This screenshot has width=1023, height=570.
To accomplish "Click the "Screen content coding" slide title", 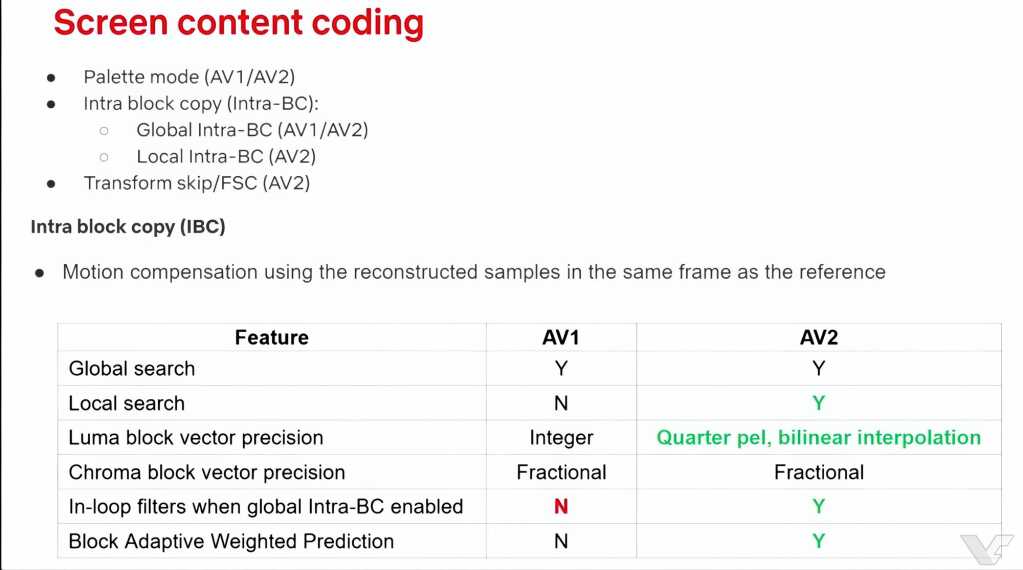I will [238, 22].
